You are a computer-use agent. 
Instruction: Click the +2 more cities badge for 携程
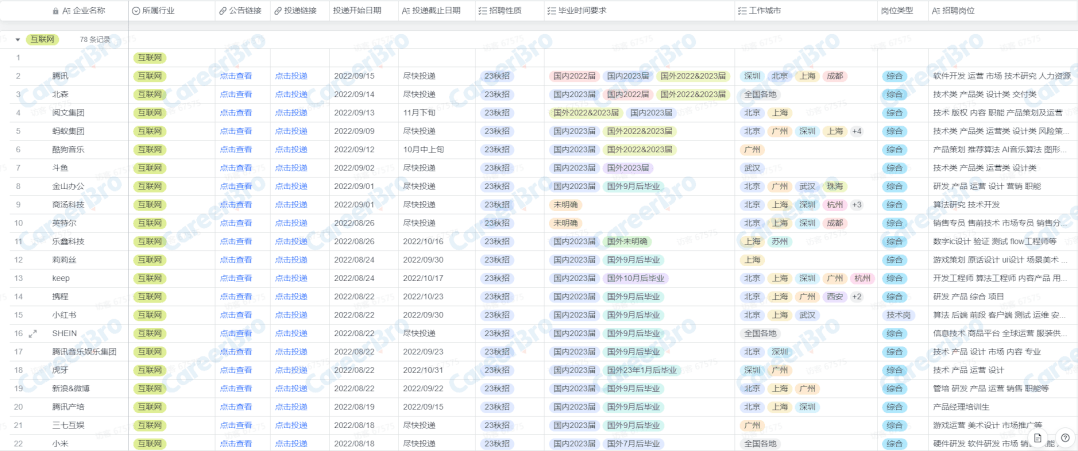tap(857, 296)
